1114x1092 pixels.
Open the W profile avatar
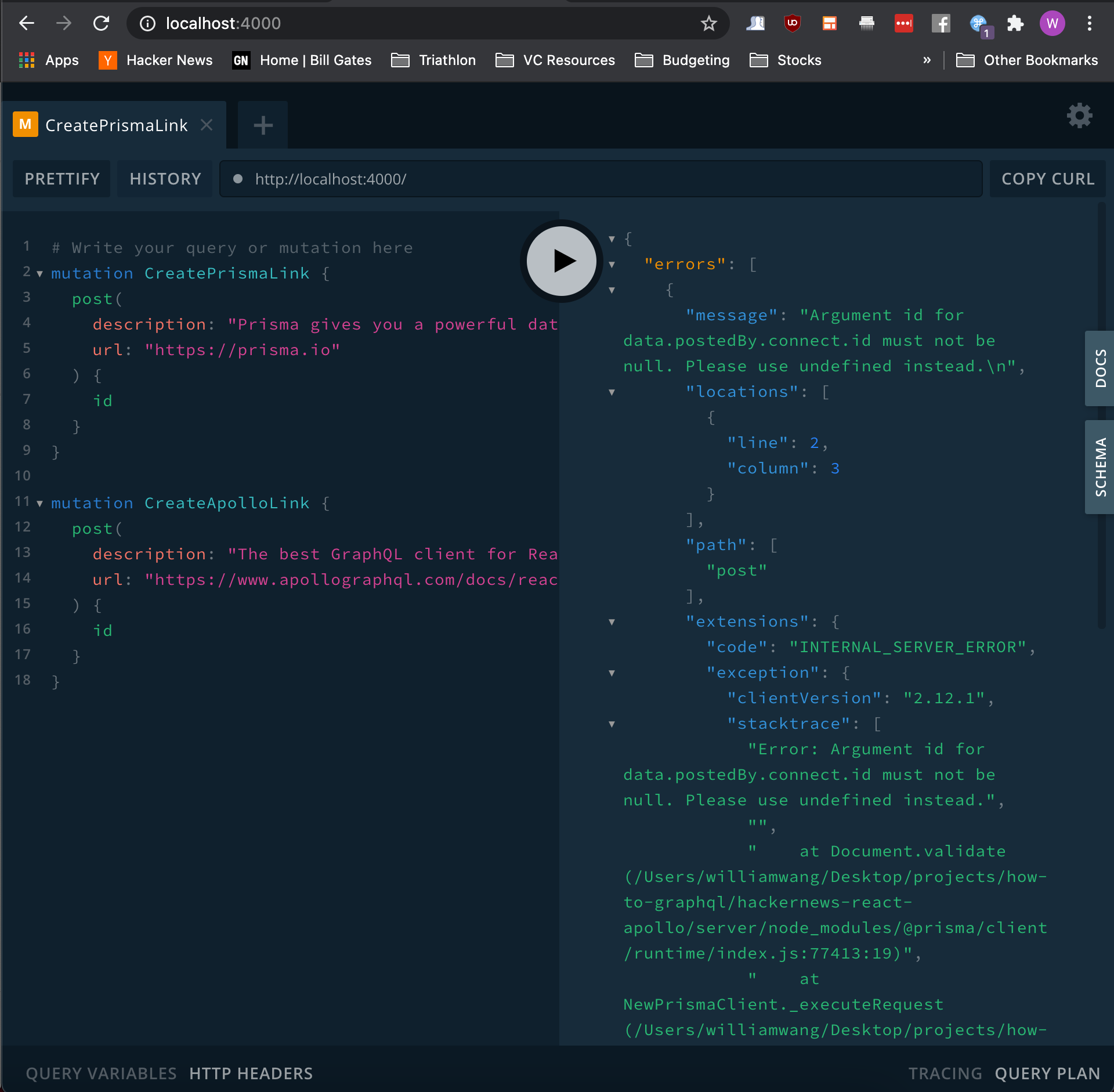point(1052,23)
